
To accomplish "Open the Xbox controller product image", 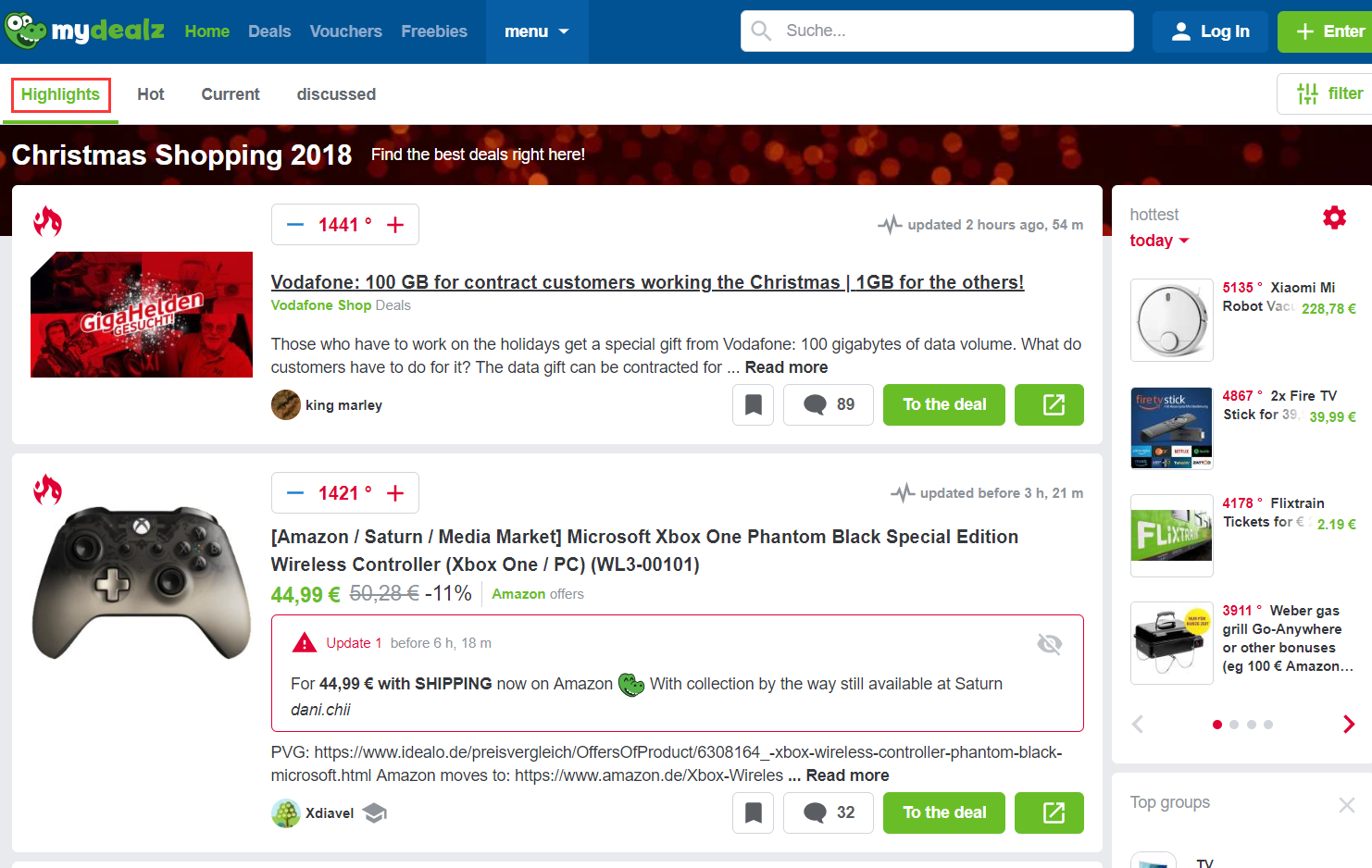I will (142, 582).
